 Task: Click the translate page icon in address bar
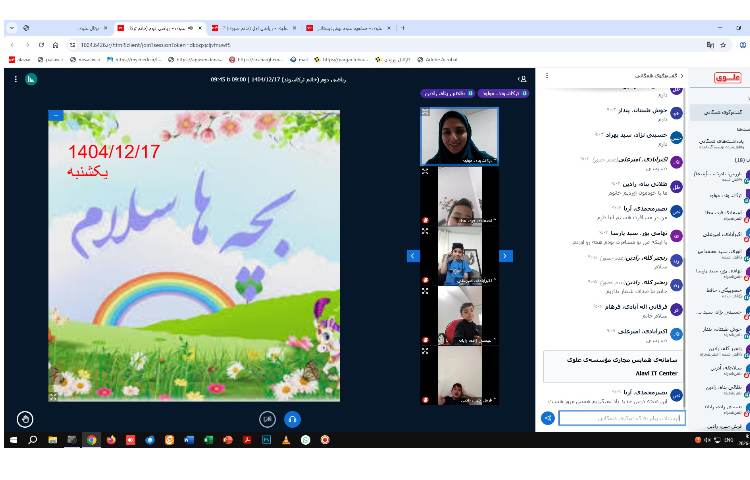[x=710, y=45]
